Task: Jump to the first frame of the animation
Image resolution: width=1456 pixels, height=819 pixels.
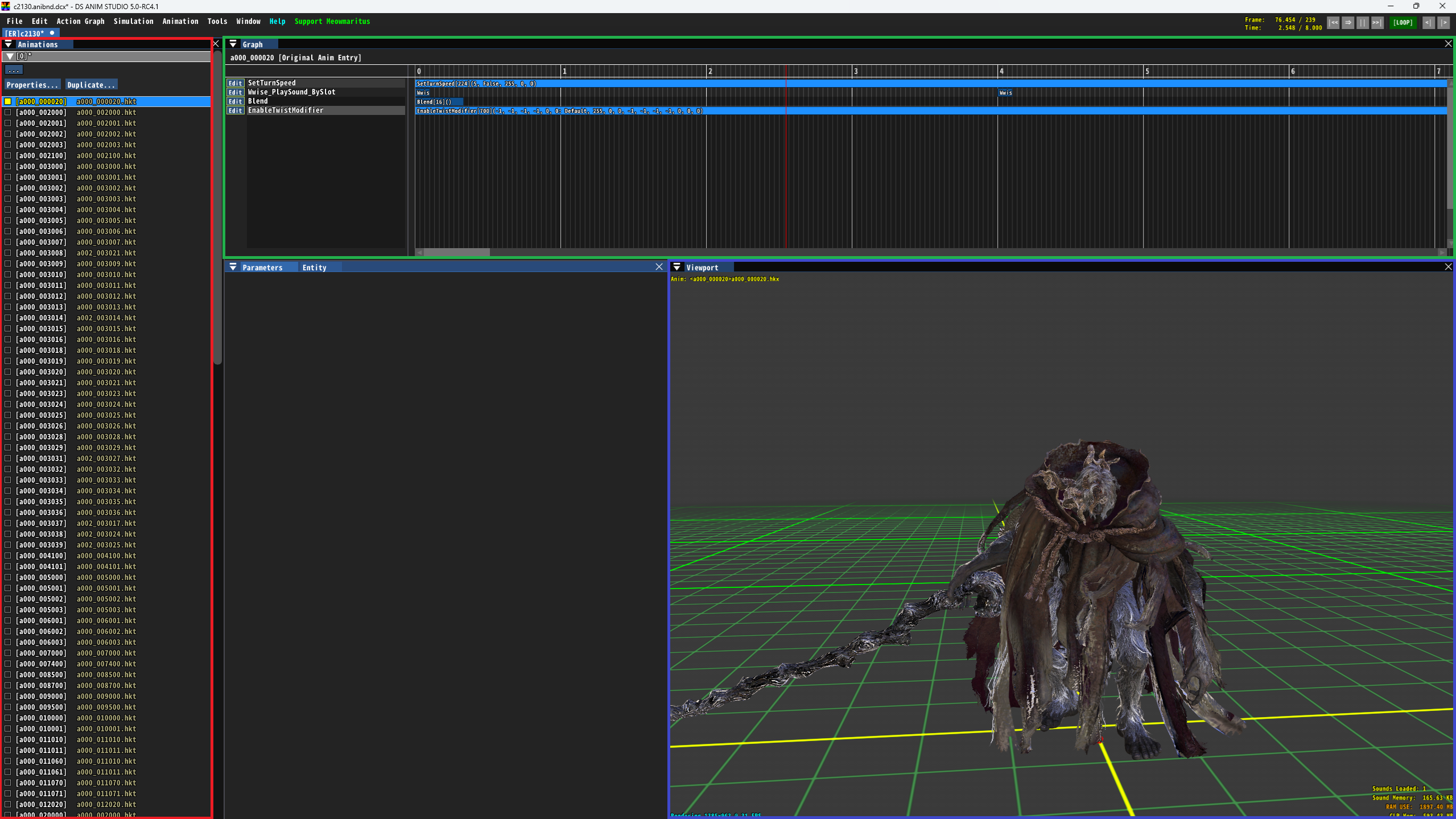Action: pos(1333,23)
